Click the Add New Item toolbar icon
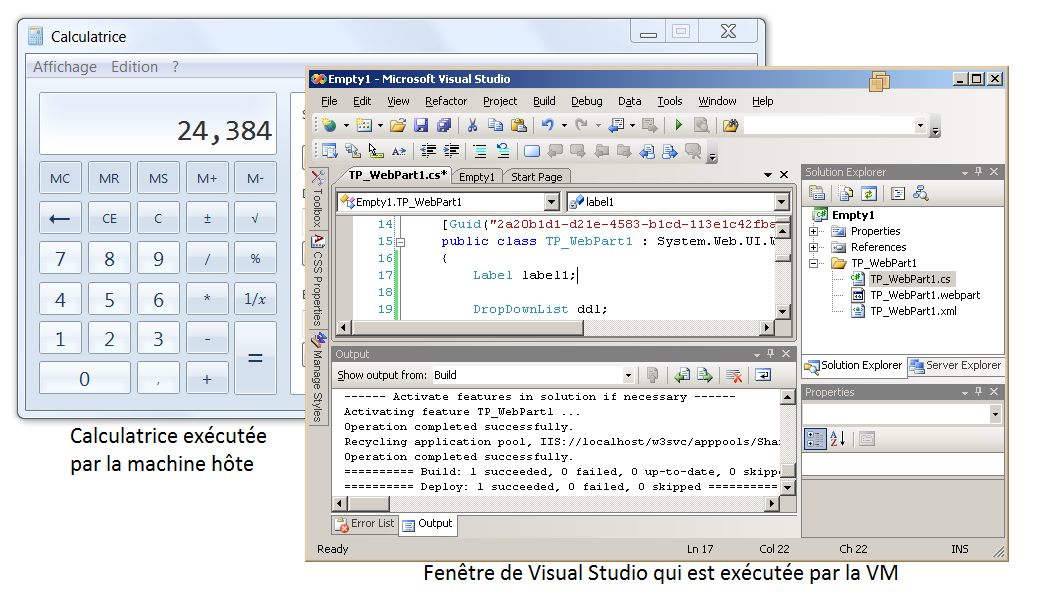1043x596 pixels. 364,125
